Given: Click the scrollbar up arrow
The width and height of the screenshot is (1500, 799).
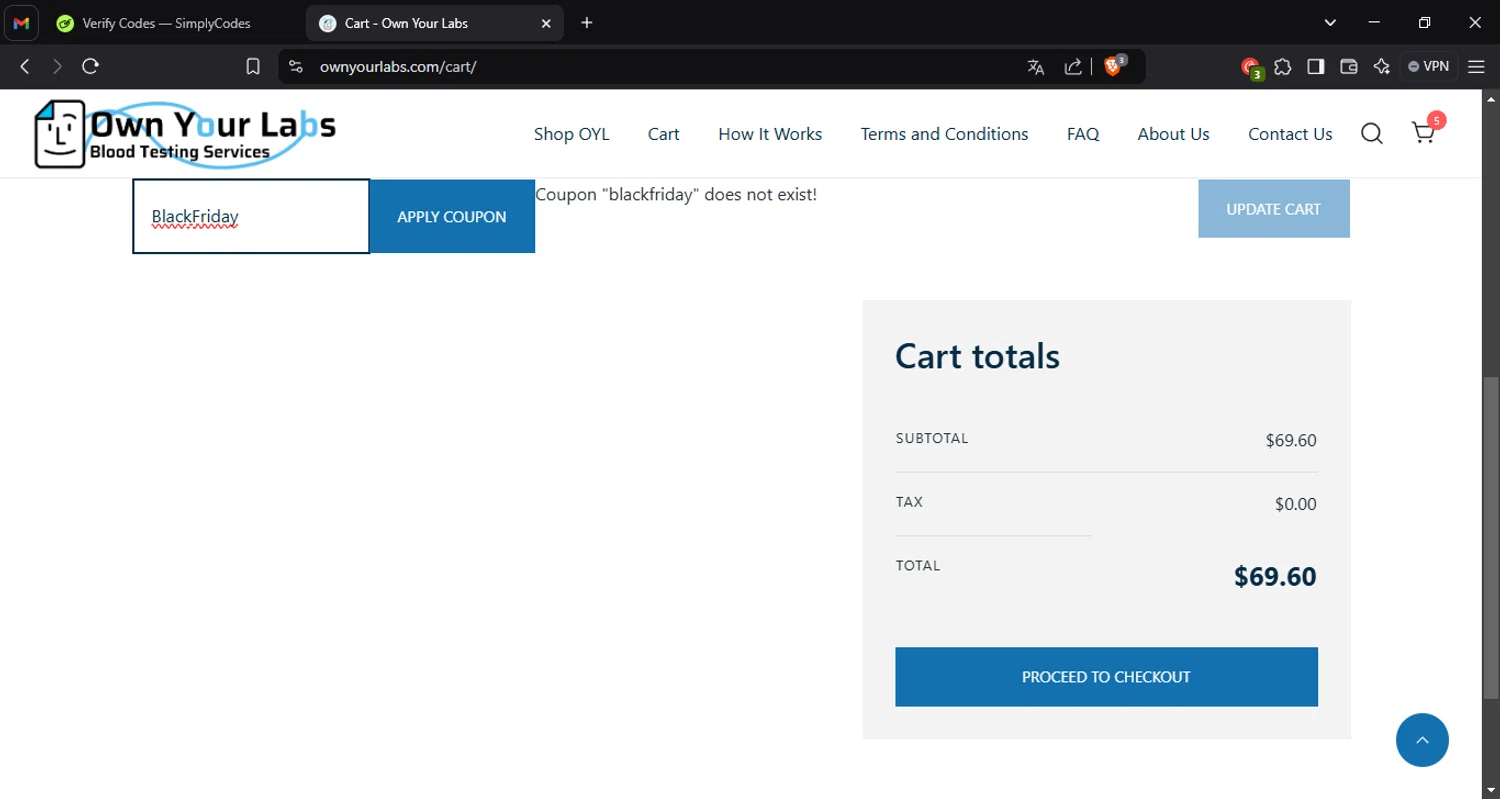Looking at the screenshot, I should click(x=1491, y=98).
